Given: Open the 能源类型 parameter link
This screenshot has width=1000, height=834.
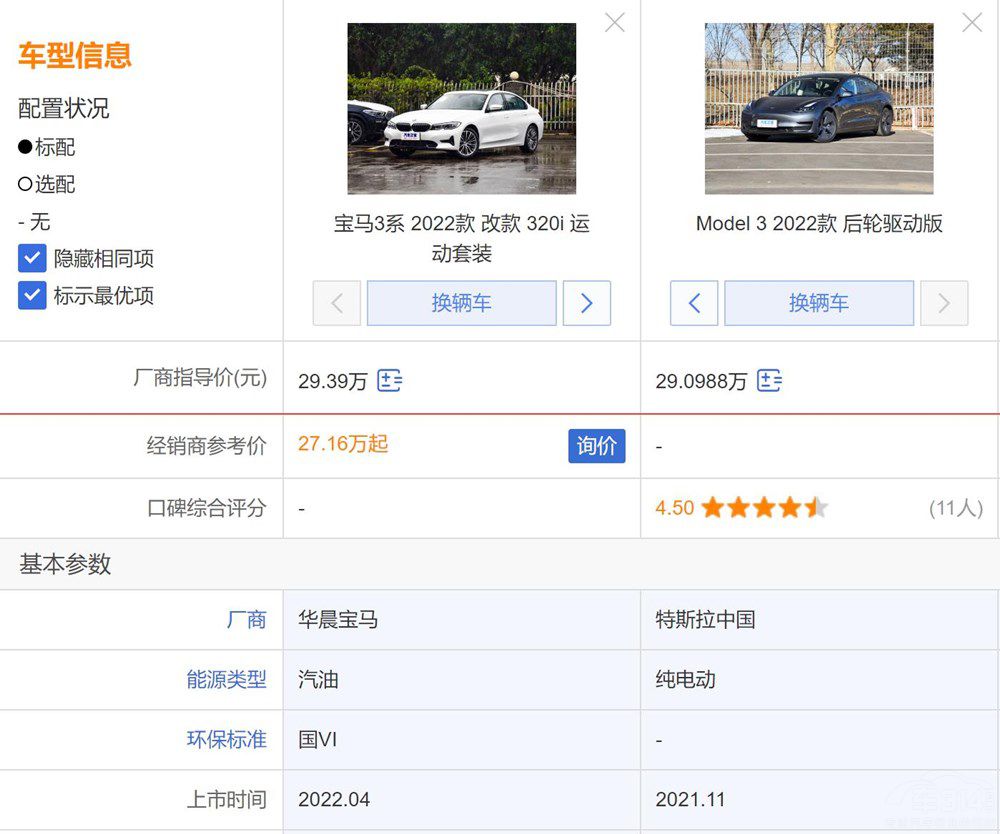Looking at the screenshot, I should 227,680.
